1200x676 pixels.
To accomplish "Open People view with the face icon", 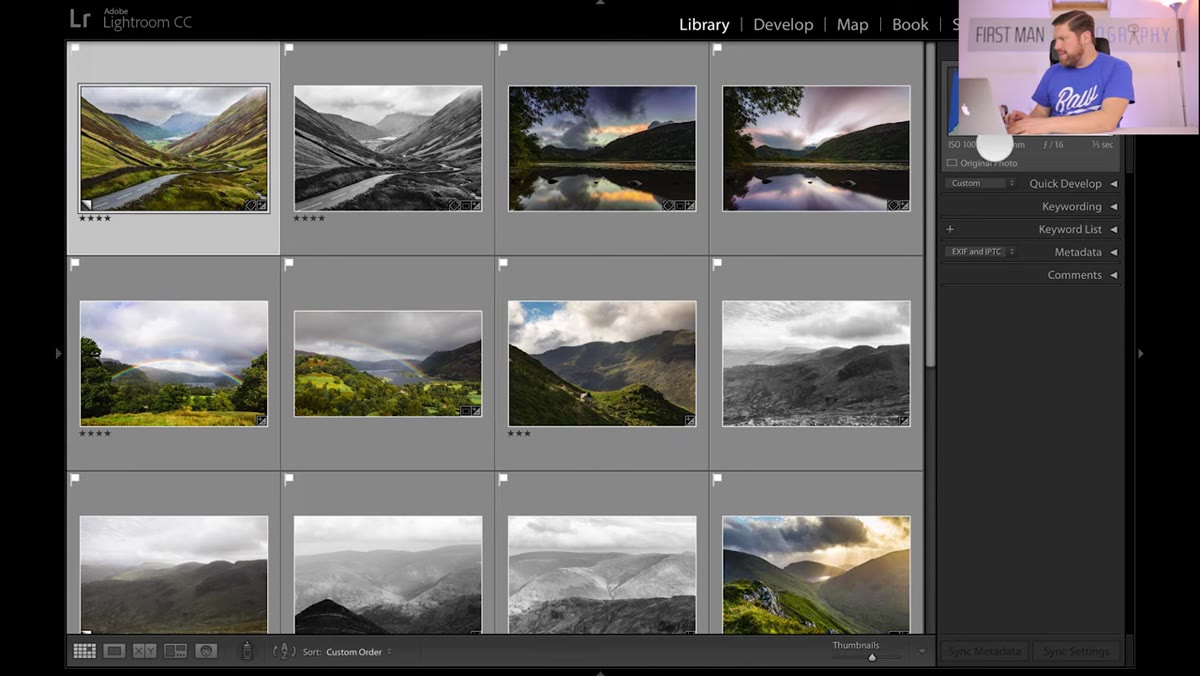I will [206, 651].
